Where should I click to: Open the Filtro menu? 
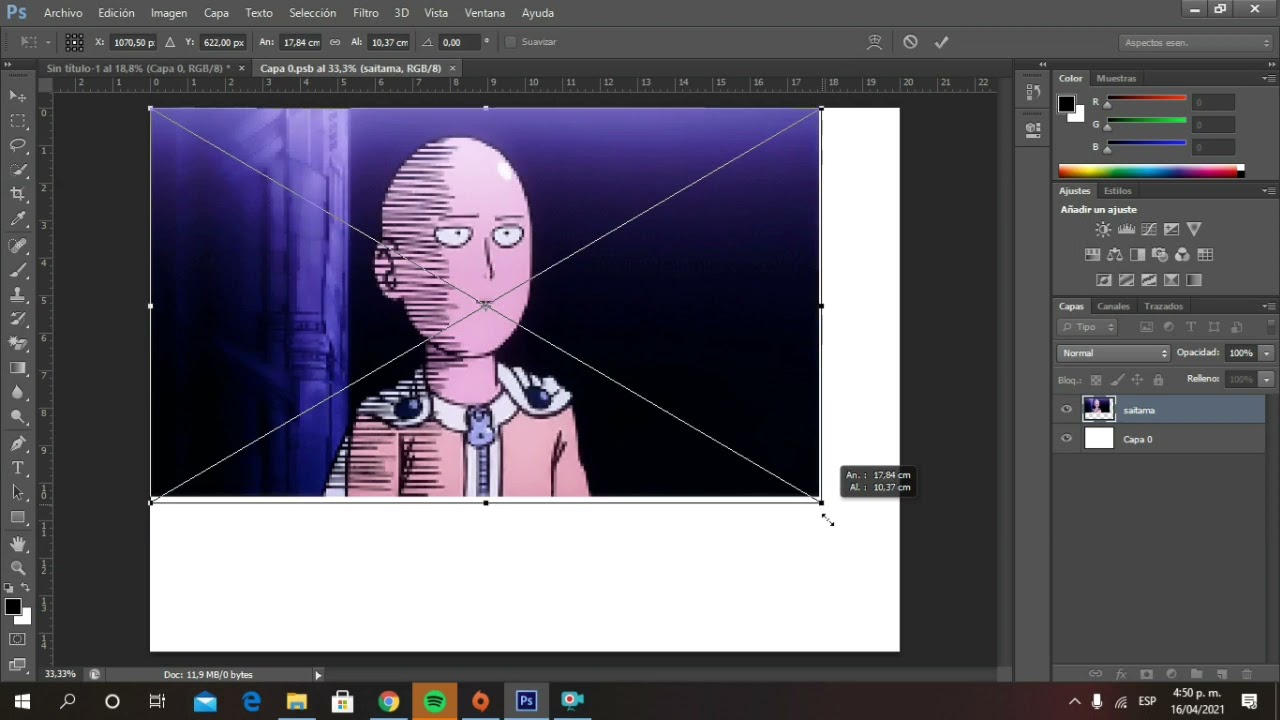365,13
